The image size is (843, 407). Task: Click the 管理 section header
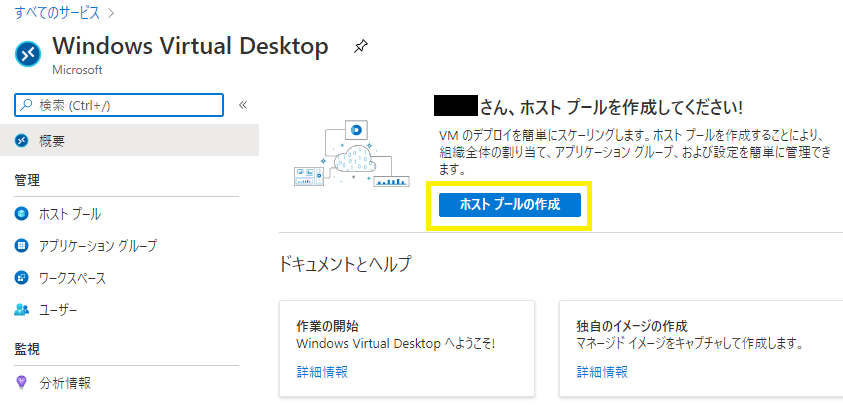click(x=27, y=180)
